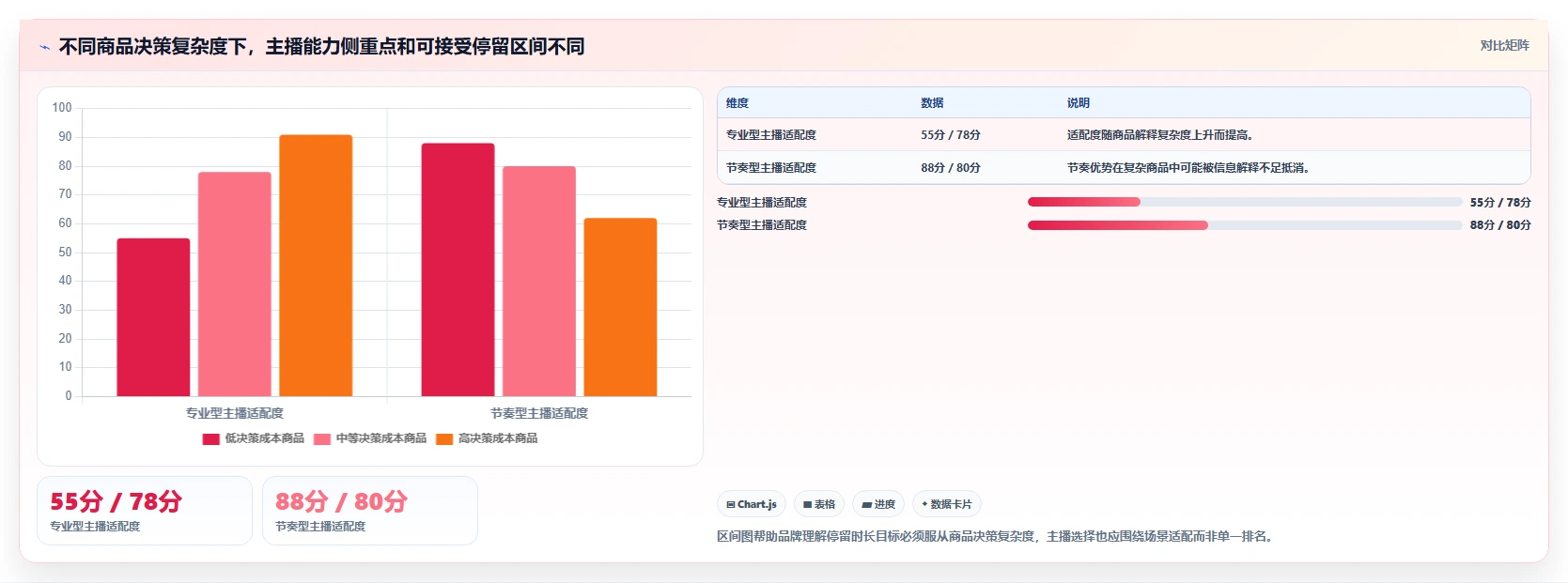Toggle 中等决策成本商品 legend item
The image size is (1568, 583).
click(370, 438)
